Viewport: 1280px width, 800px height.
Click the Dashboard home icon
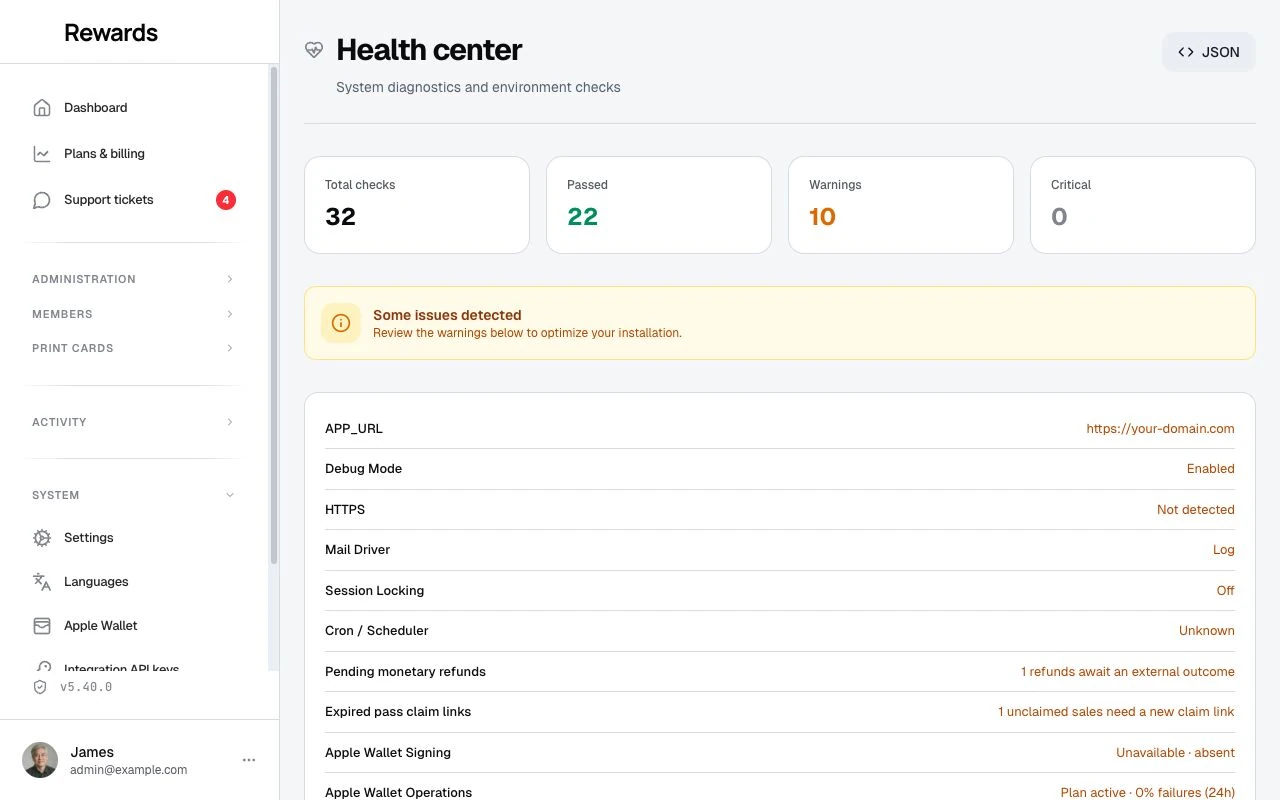42,108
